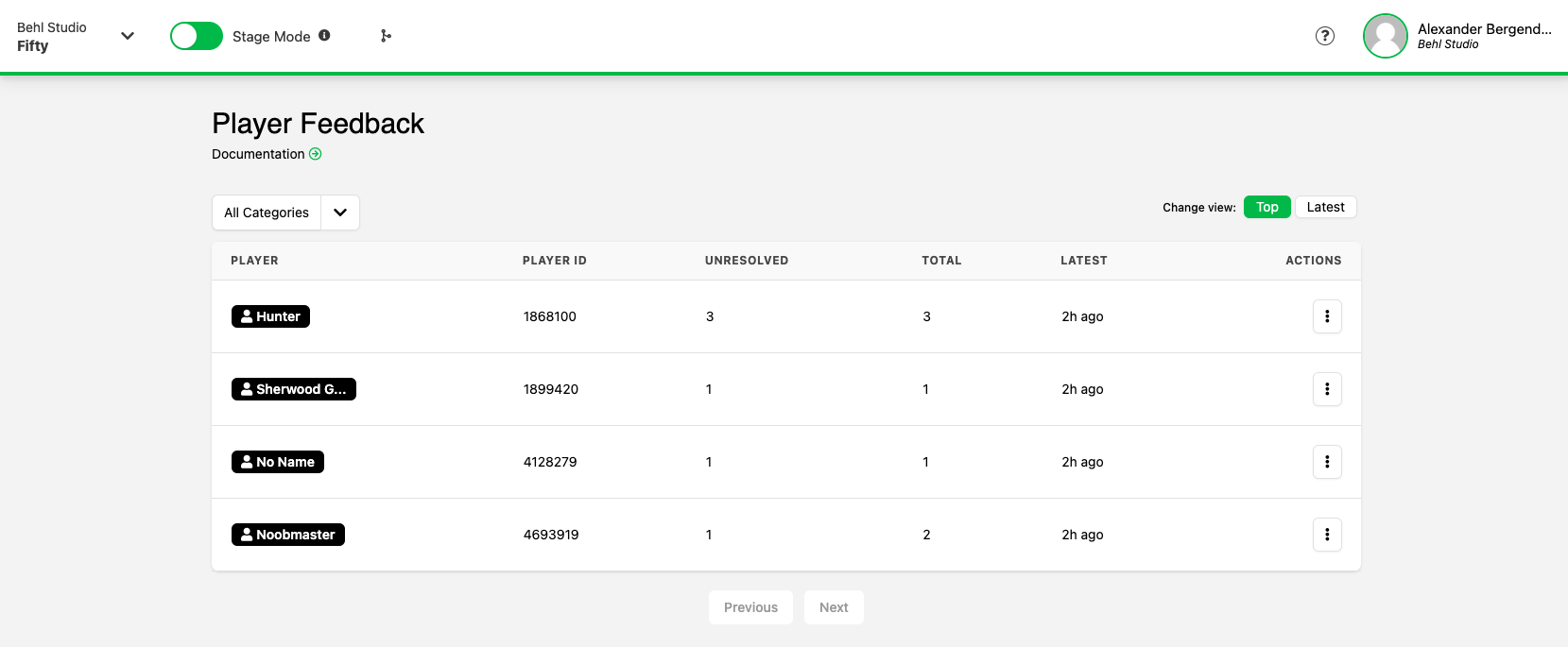Select the Noobmaster player badge

point(288,535)
